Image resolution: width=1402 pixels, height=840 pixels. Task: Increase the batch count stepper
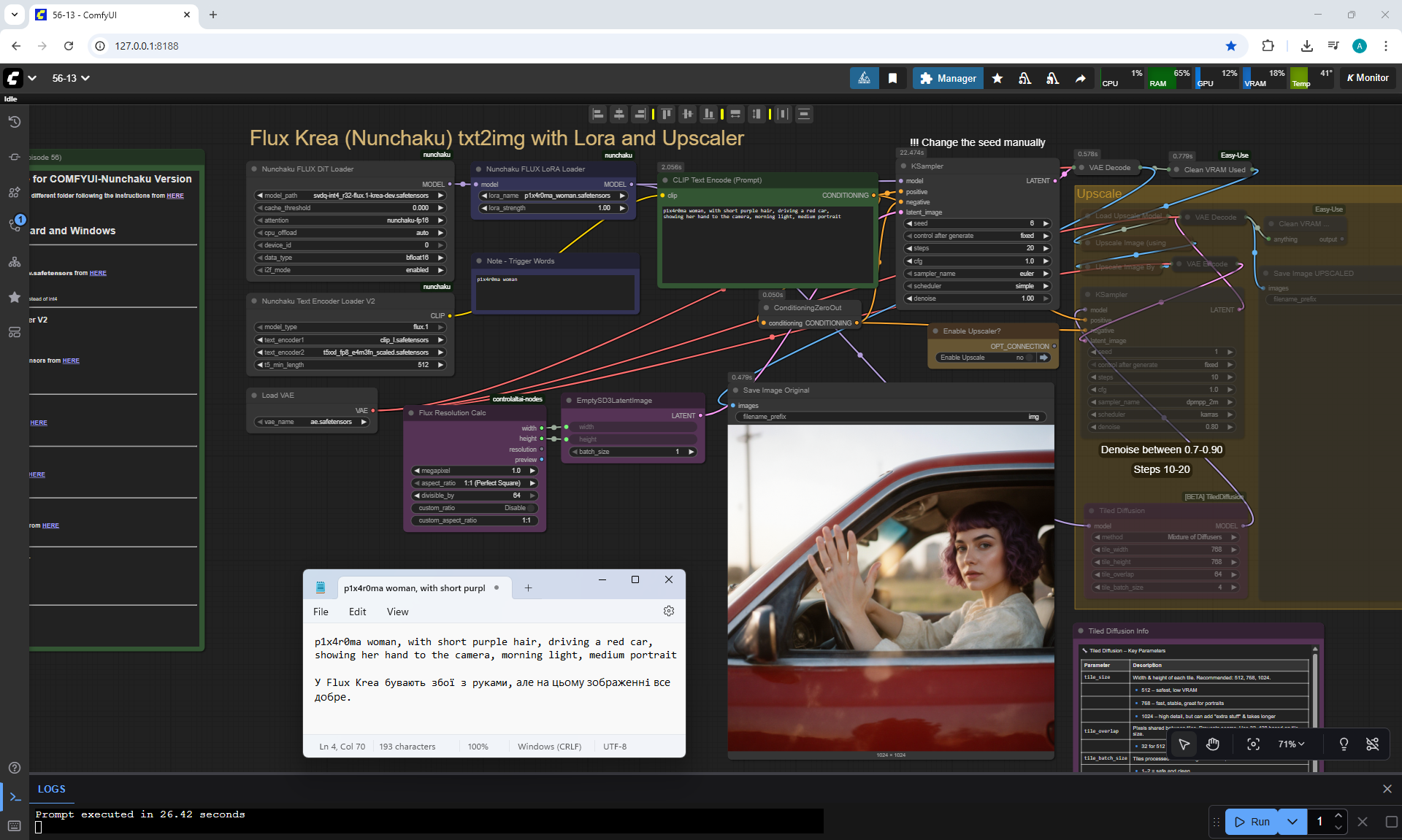(1338, 816)
